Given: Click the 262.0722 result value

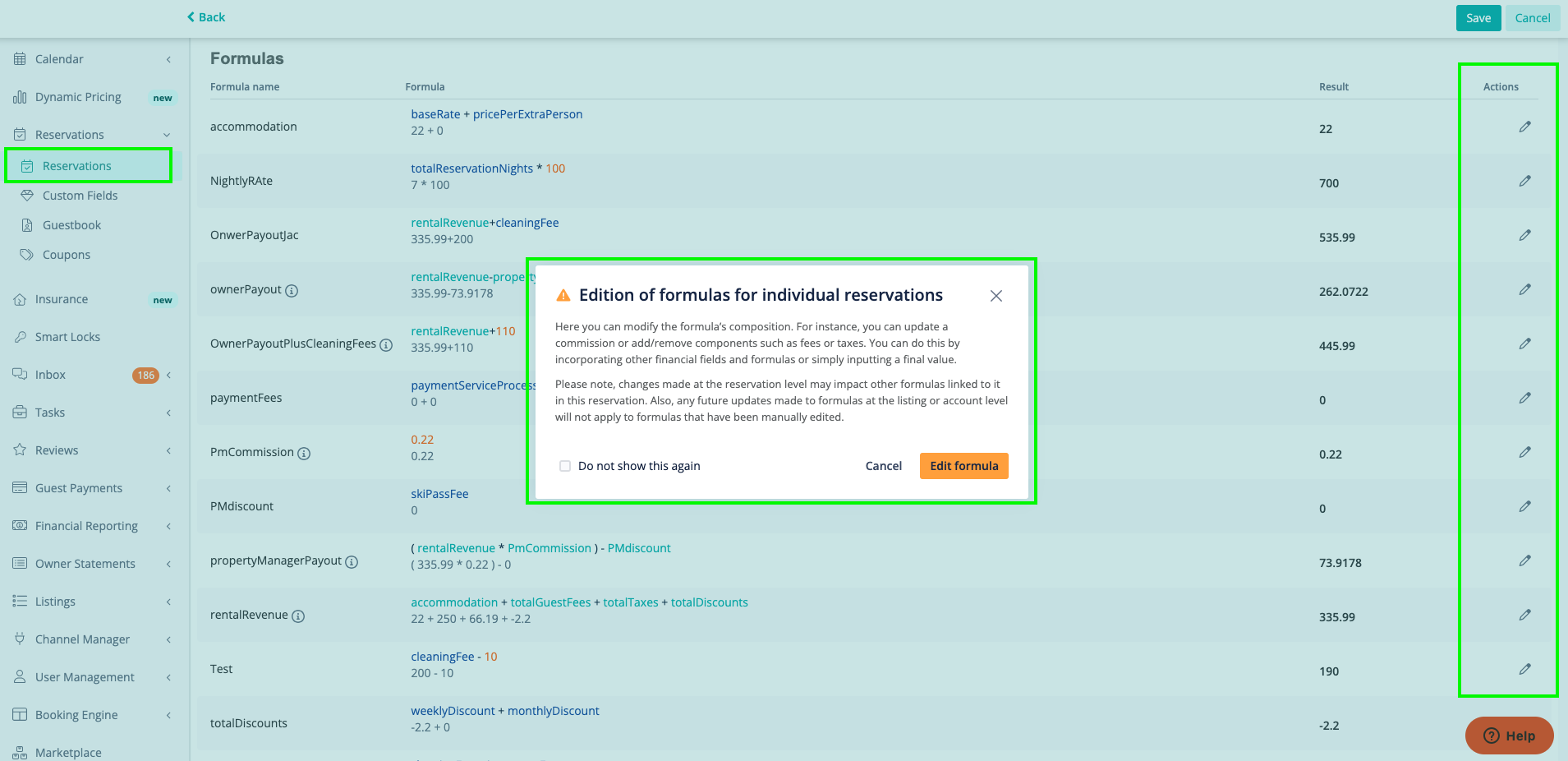Looking at the screenshot, I should pos(1343,292).
